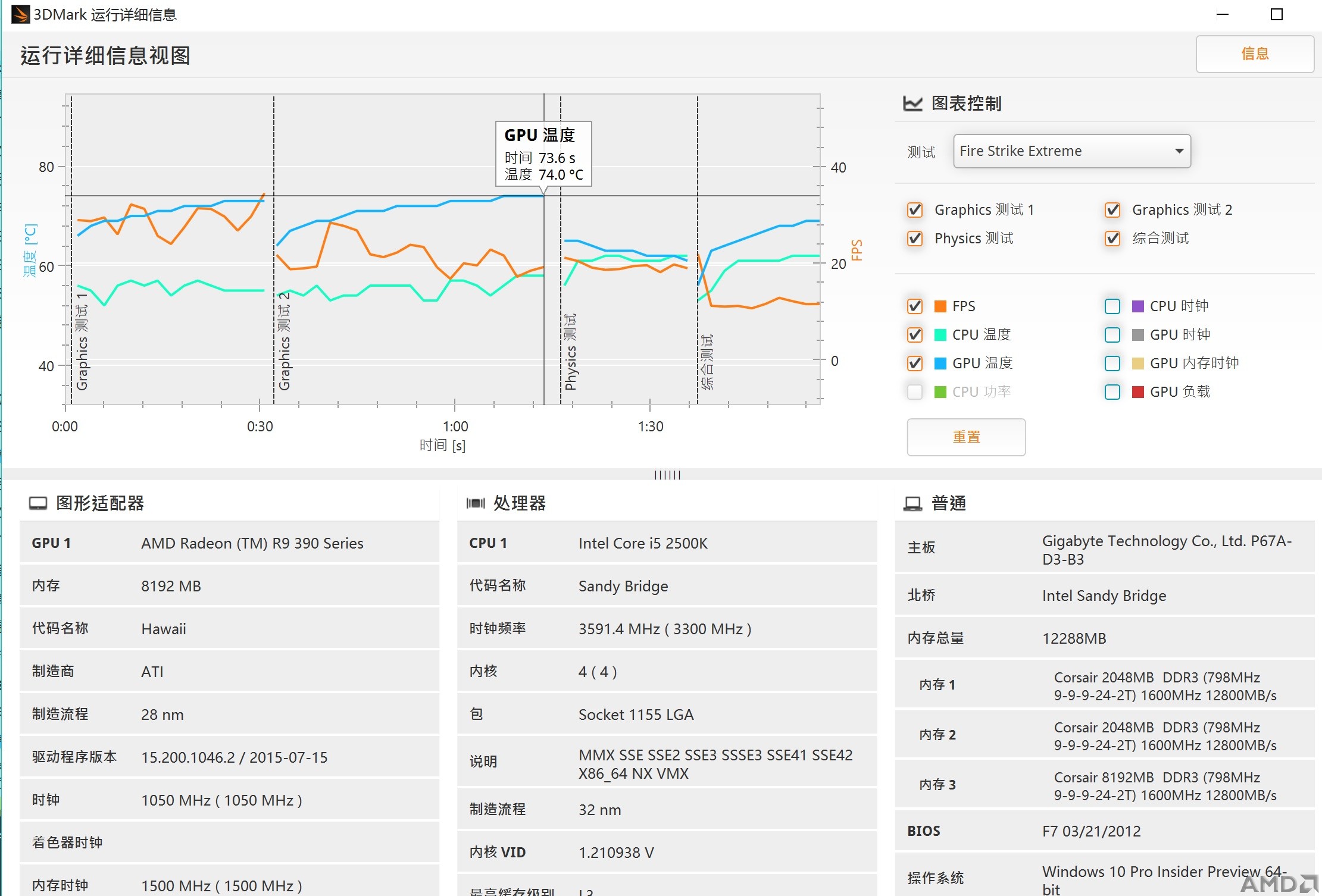Click the graphics adapter monitor icon
1322x896 pixels.
38,503
